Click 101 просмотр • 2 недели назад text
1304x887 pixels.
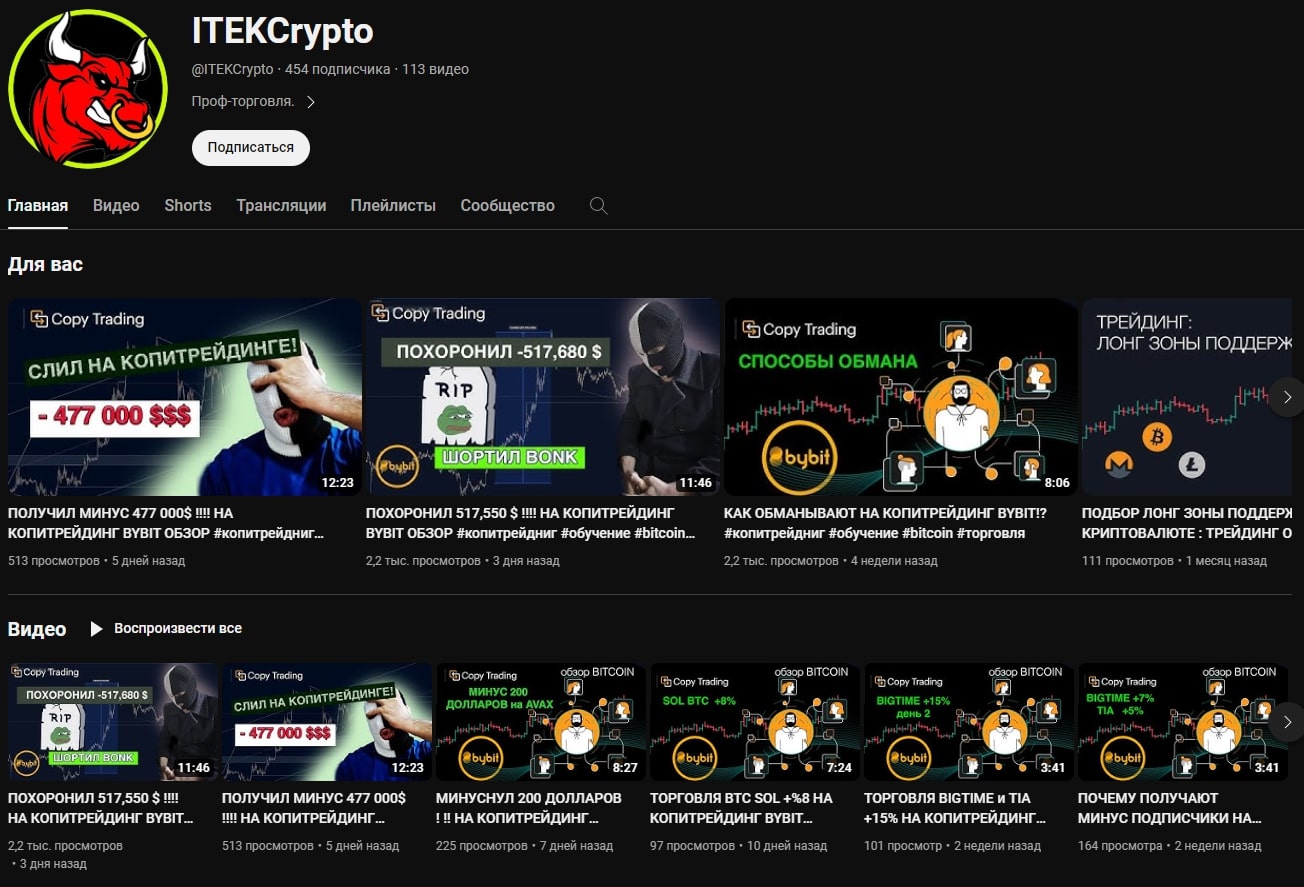point(952,846)
